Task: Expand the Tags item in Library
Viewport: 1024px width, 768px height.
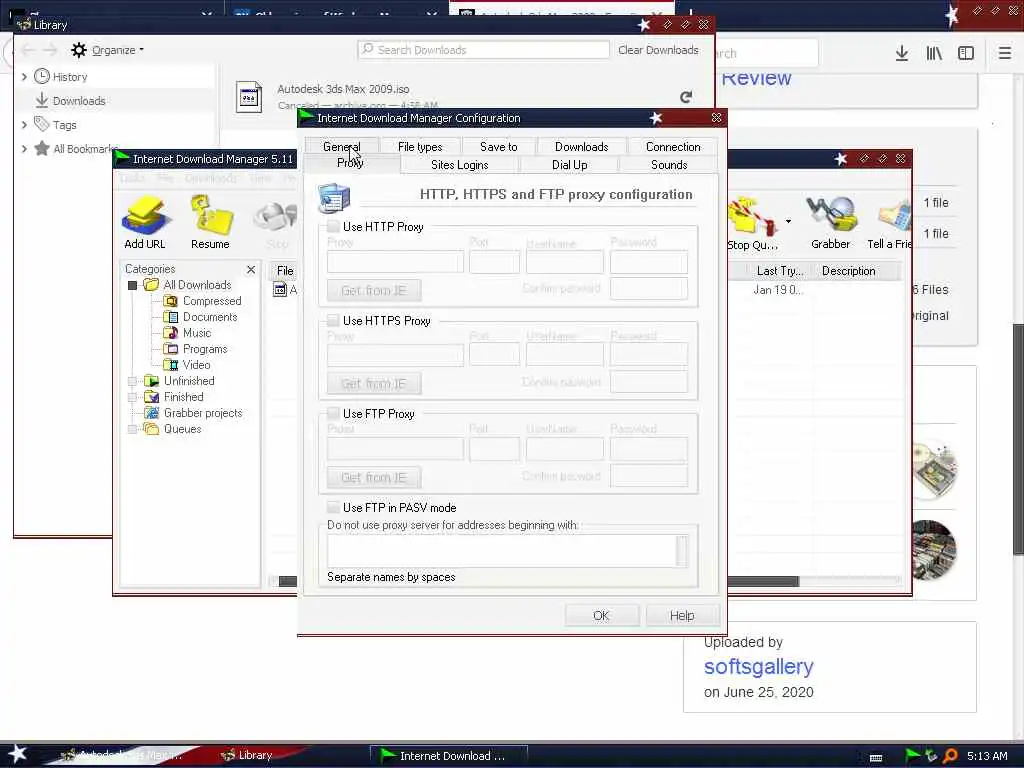Action: (24, 125)
